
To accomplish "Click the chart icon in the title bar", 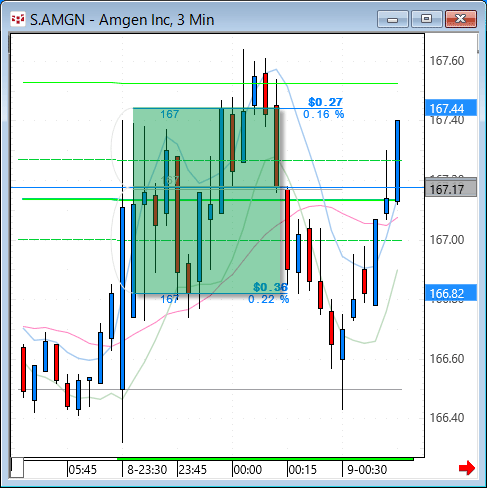I will tap(18, 19).
